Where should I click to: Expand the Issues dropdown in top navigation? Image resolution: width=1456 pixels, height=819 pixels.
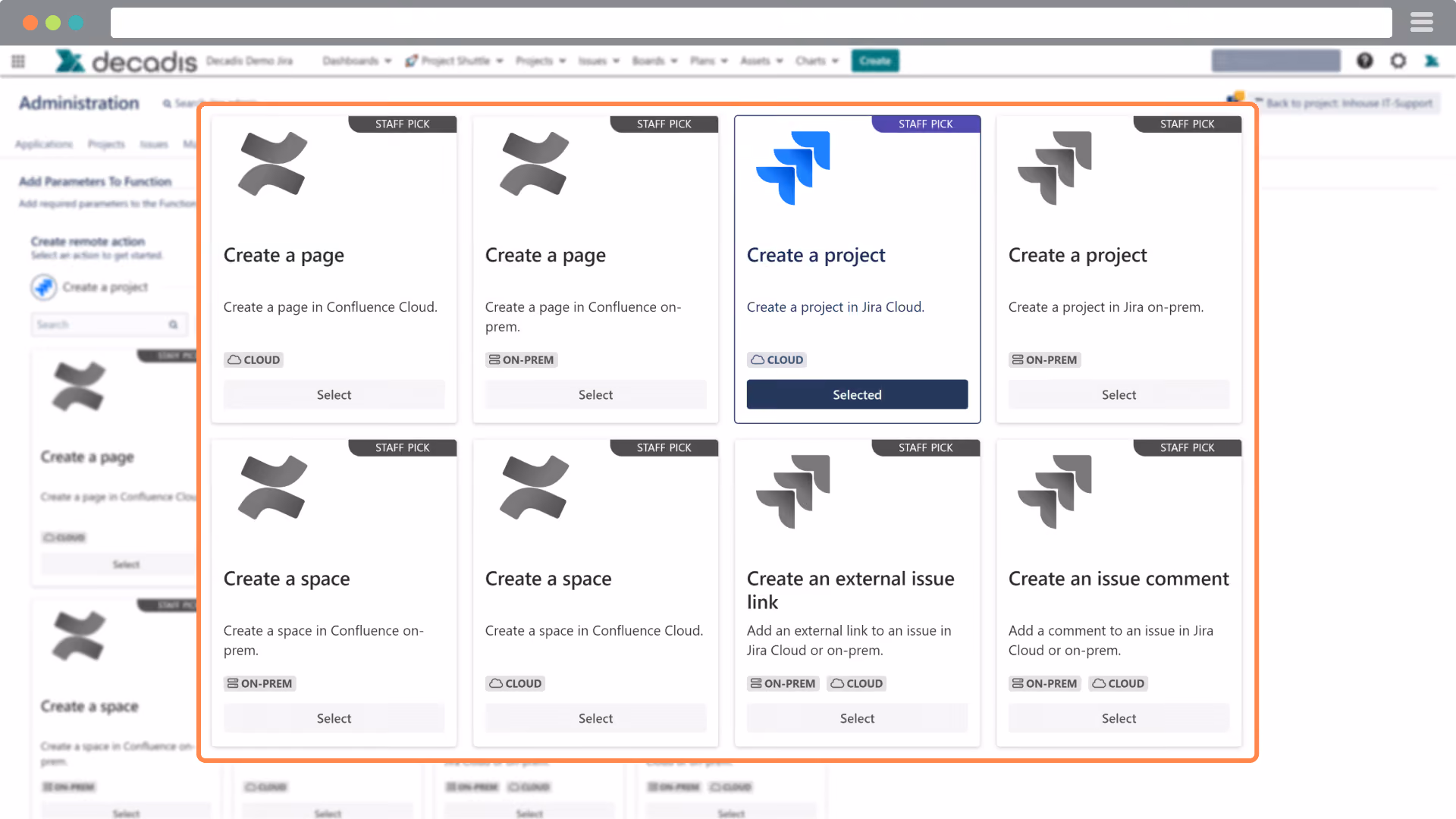(x=599, y=61)
